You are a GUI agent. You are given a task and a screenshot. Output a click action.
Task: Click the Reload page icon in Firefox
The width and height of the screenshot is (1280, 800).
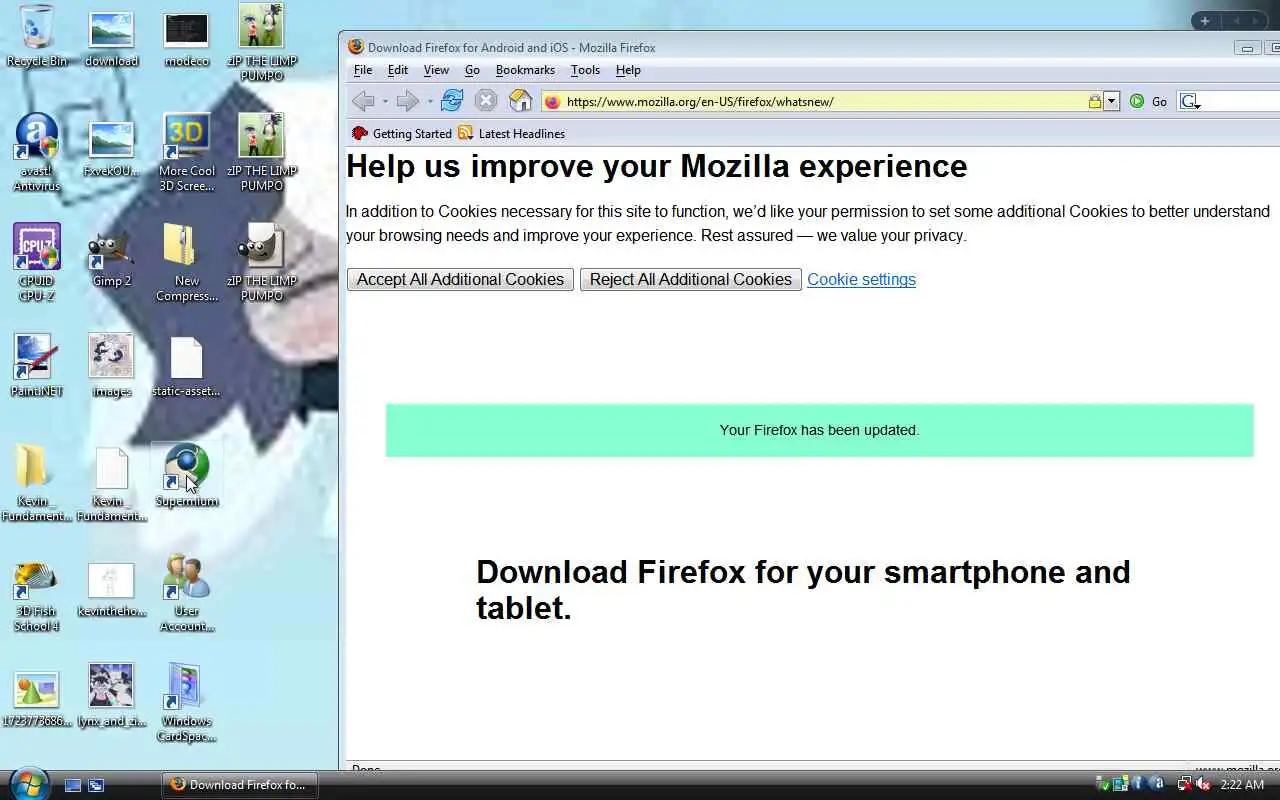pos(452,101)
